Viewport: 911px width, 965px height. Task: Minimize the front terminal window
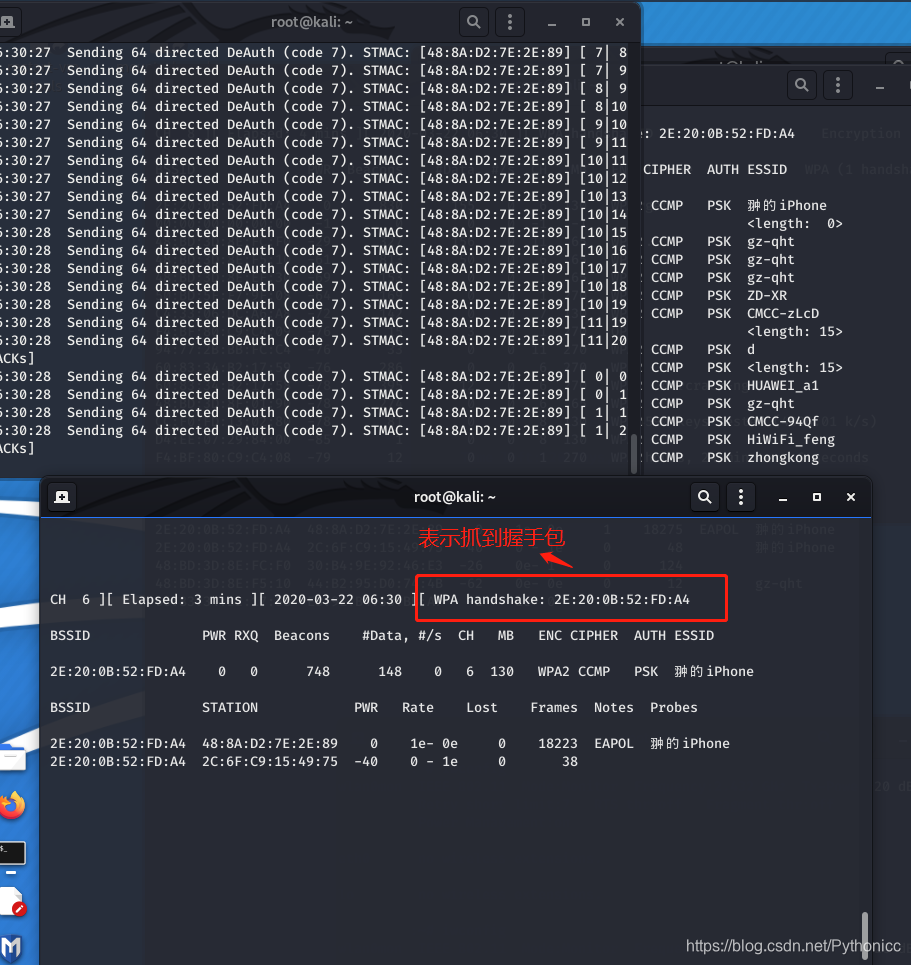(783, 497)
